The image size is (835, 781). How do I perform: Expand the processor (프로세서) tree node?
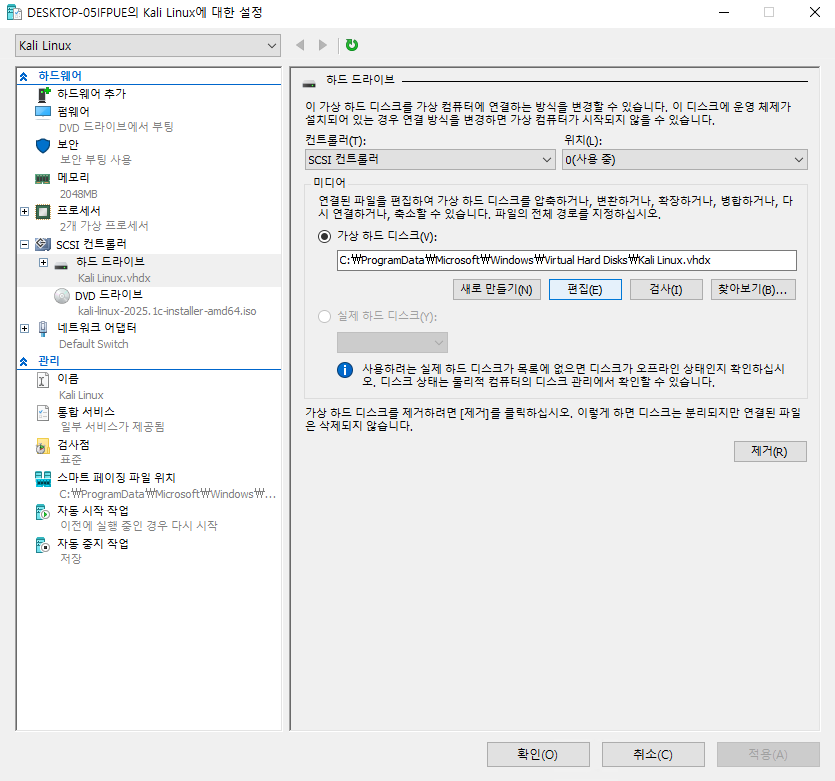(x=25, y=211)
